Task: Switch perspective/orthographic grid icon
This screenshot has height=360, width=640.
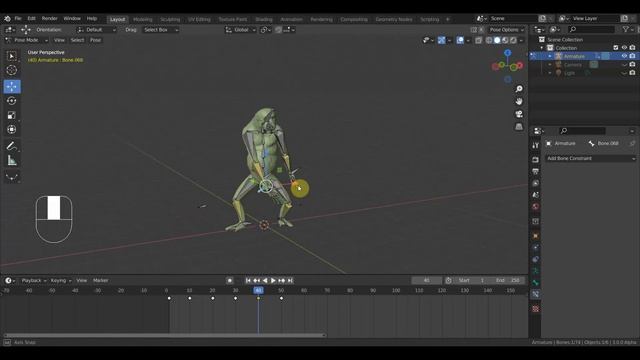Action: point(519,127)
